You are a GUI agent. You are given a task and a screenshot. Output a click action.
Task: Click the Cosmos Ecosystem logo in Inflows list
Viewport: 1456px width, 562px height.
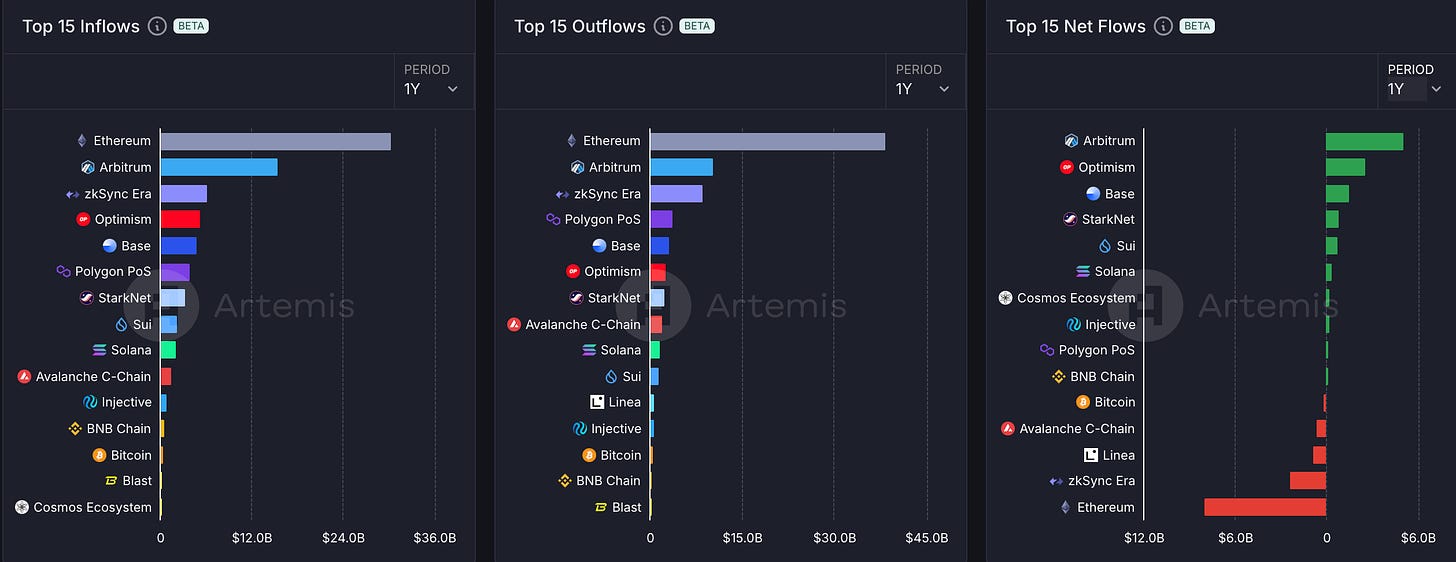(22, 507)
